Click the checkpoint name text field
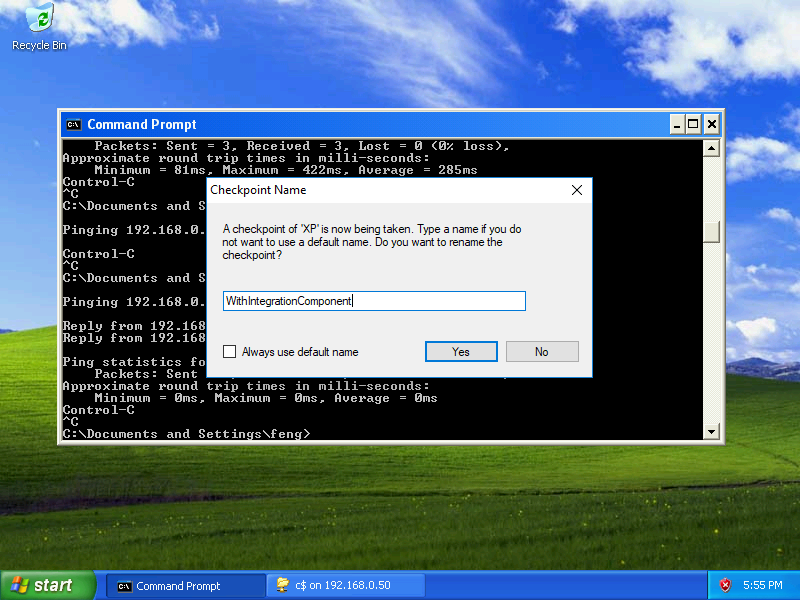The width and height of the screenshot is (800, 600). tap(374, 301)
